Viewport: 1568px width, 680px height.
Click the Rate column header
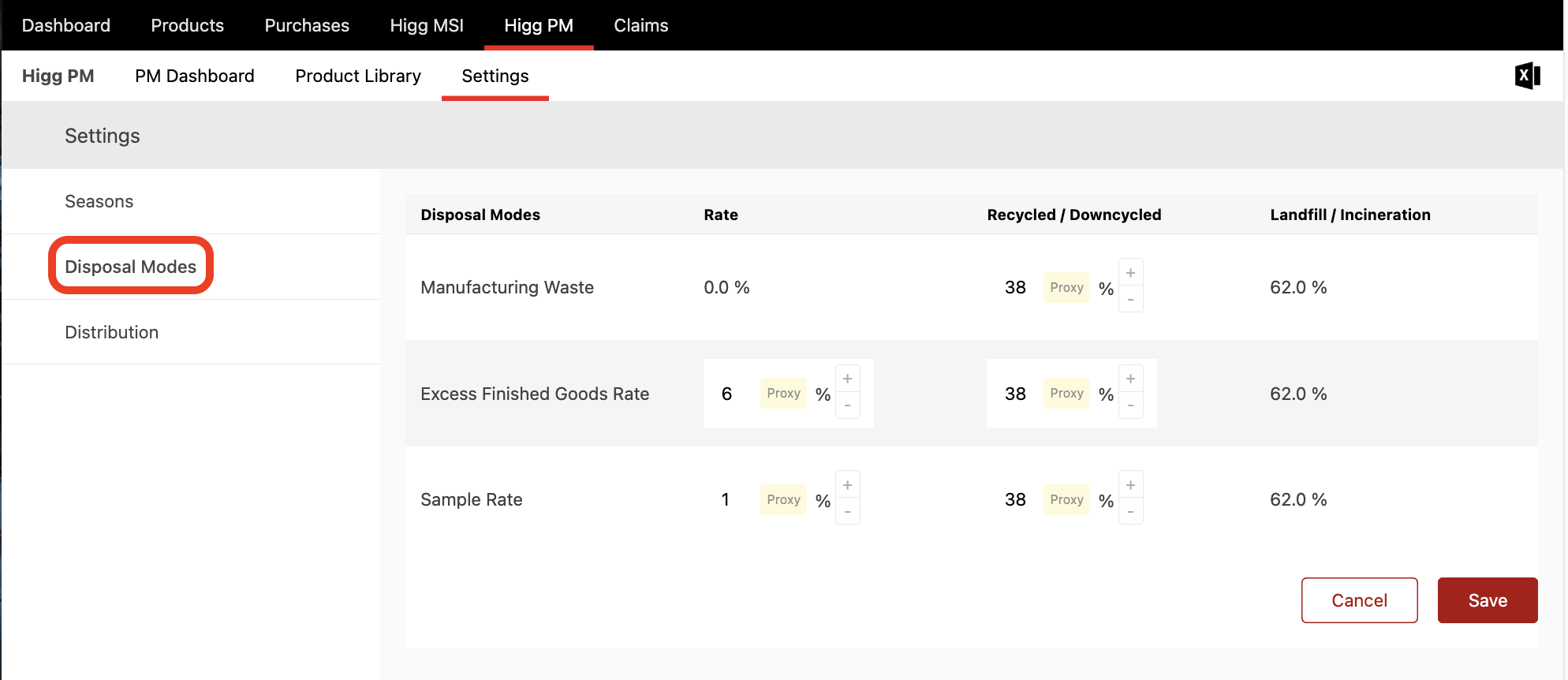721,215
